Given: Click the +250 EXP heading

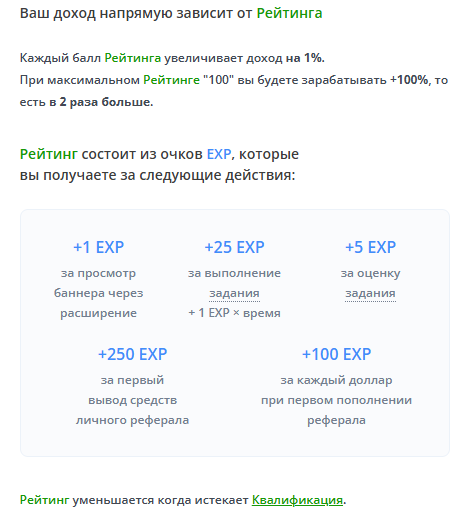Looking at the screenshot, I should tap(132, 354).
